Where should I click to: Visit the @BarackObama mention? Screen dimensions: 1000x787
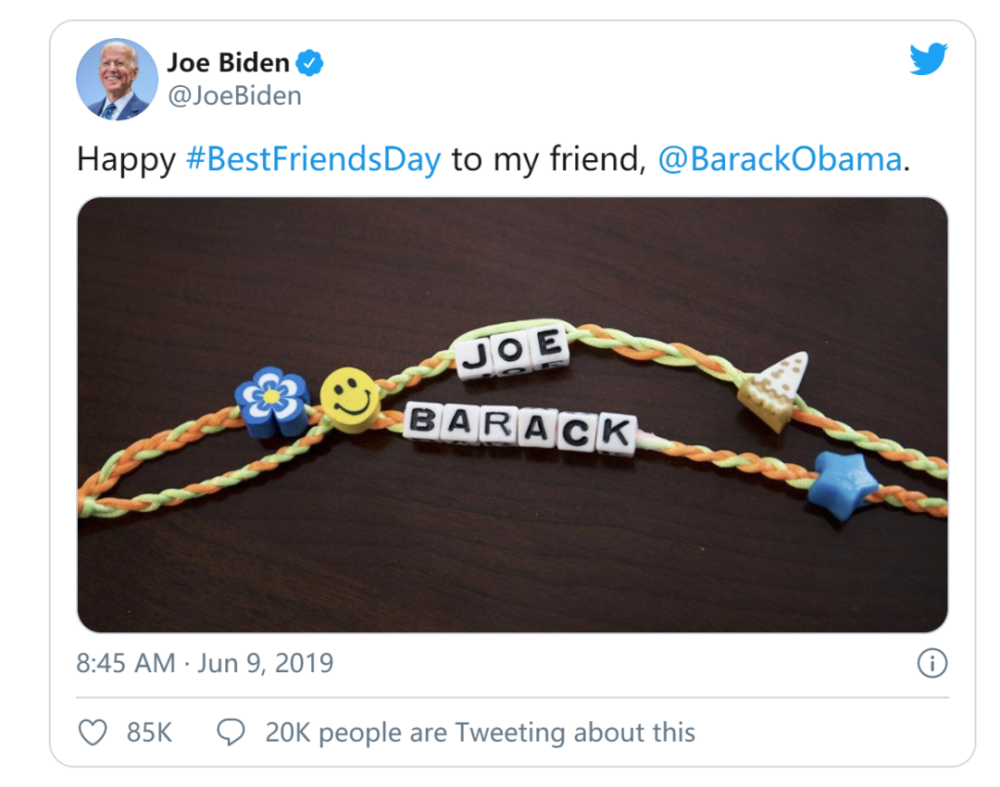point(779,160)
